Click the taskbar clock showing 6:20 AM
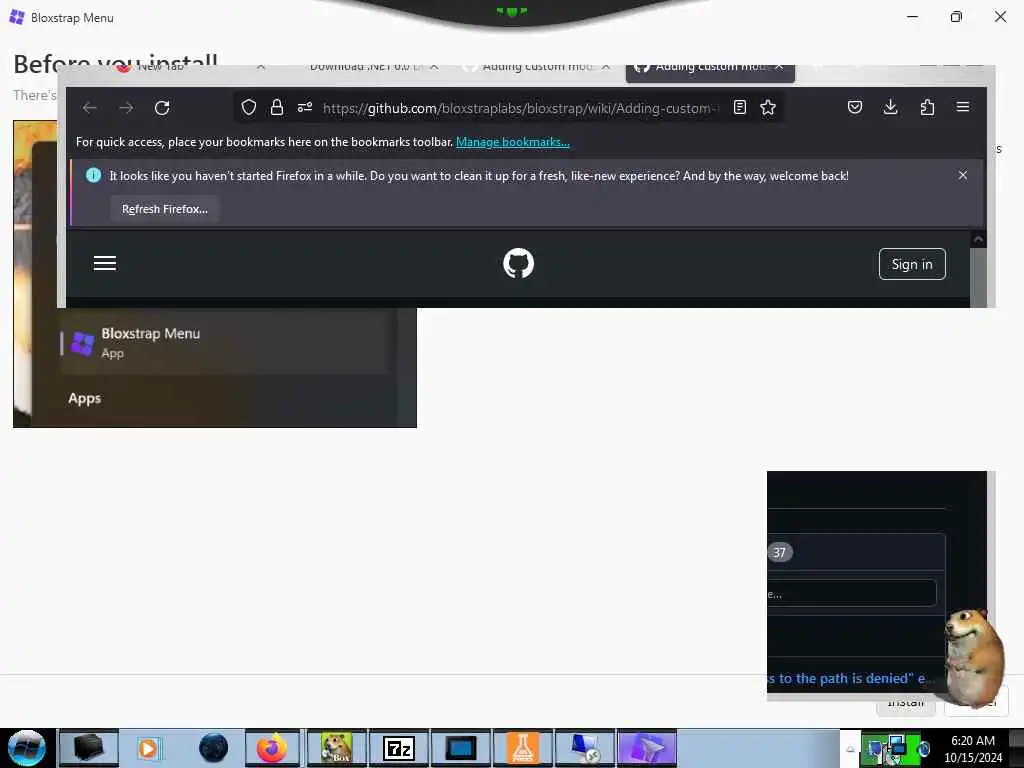 [972, 748]
